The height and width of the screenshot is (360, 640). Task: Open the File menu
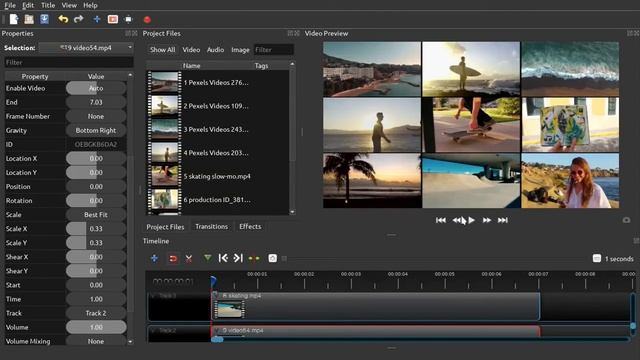(x=10, y=5)
